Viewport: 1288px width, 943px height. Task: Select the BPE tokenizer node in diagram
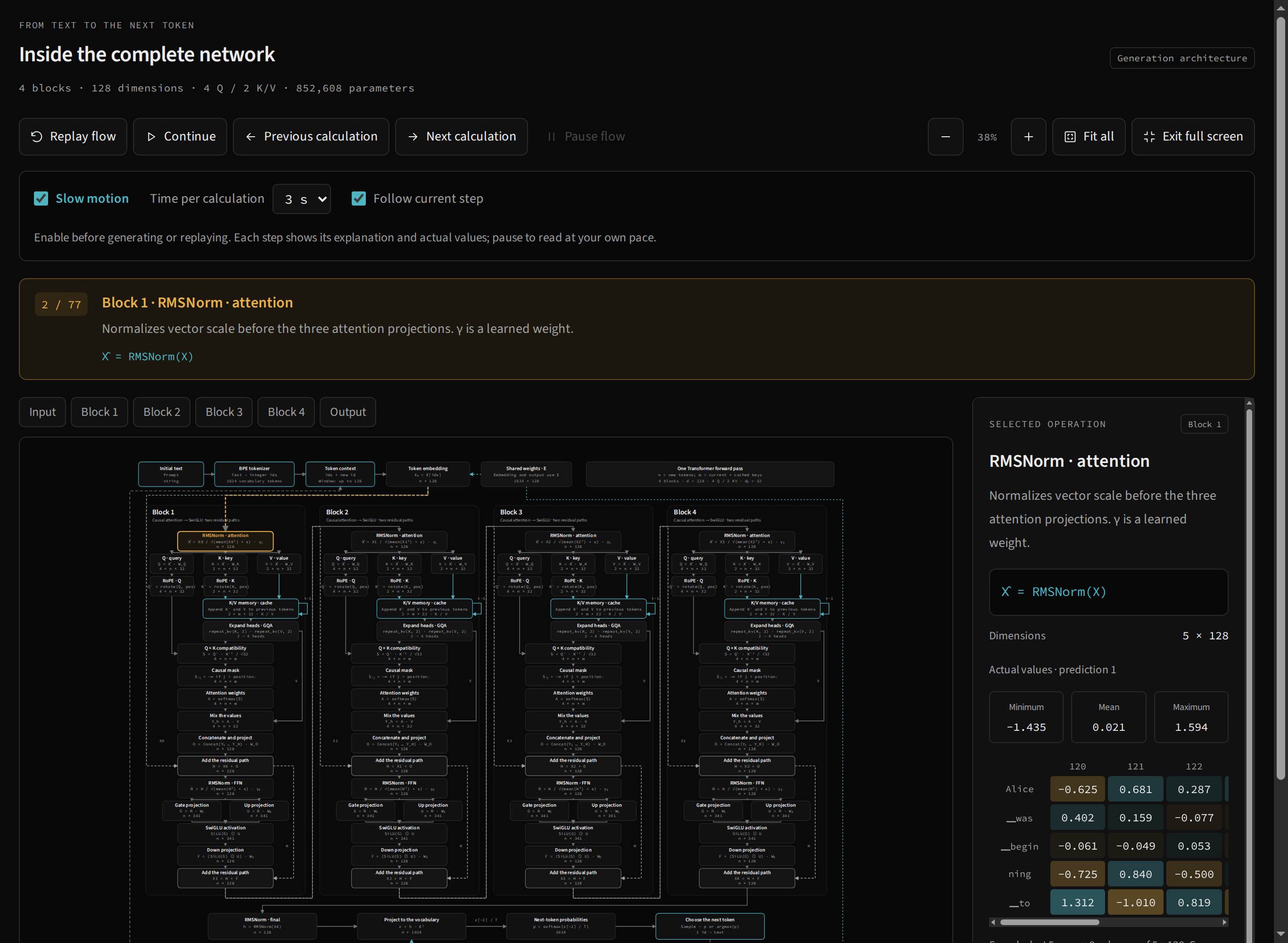[255, 474]
